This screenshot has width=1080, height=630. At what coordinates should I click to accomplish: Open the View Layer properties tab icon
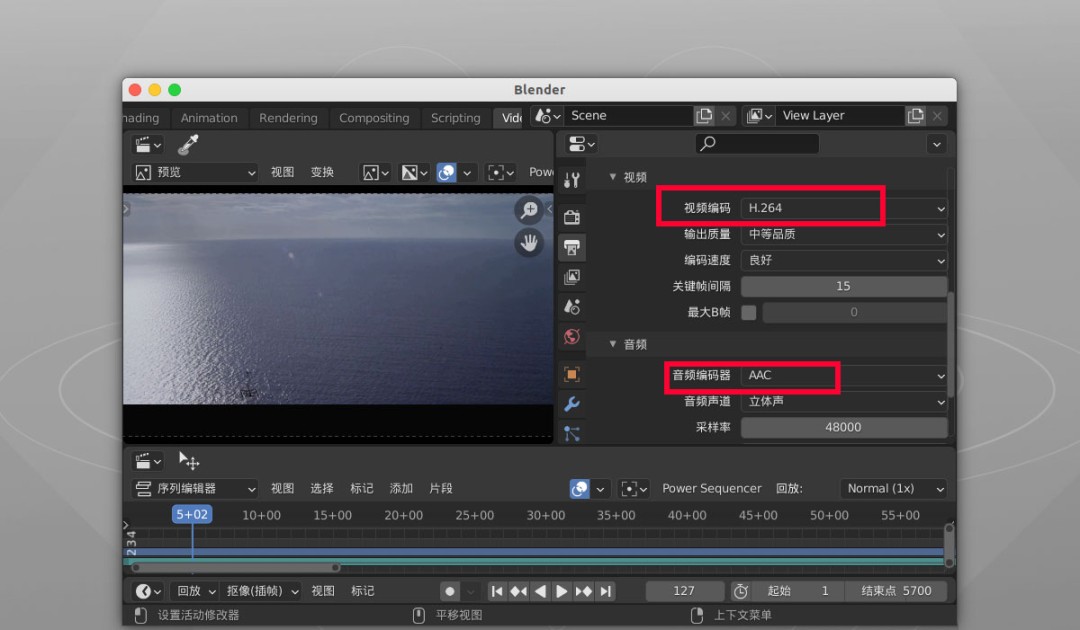pos(572,277)
